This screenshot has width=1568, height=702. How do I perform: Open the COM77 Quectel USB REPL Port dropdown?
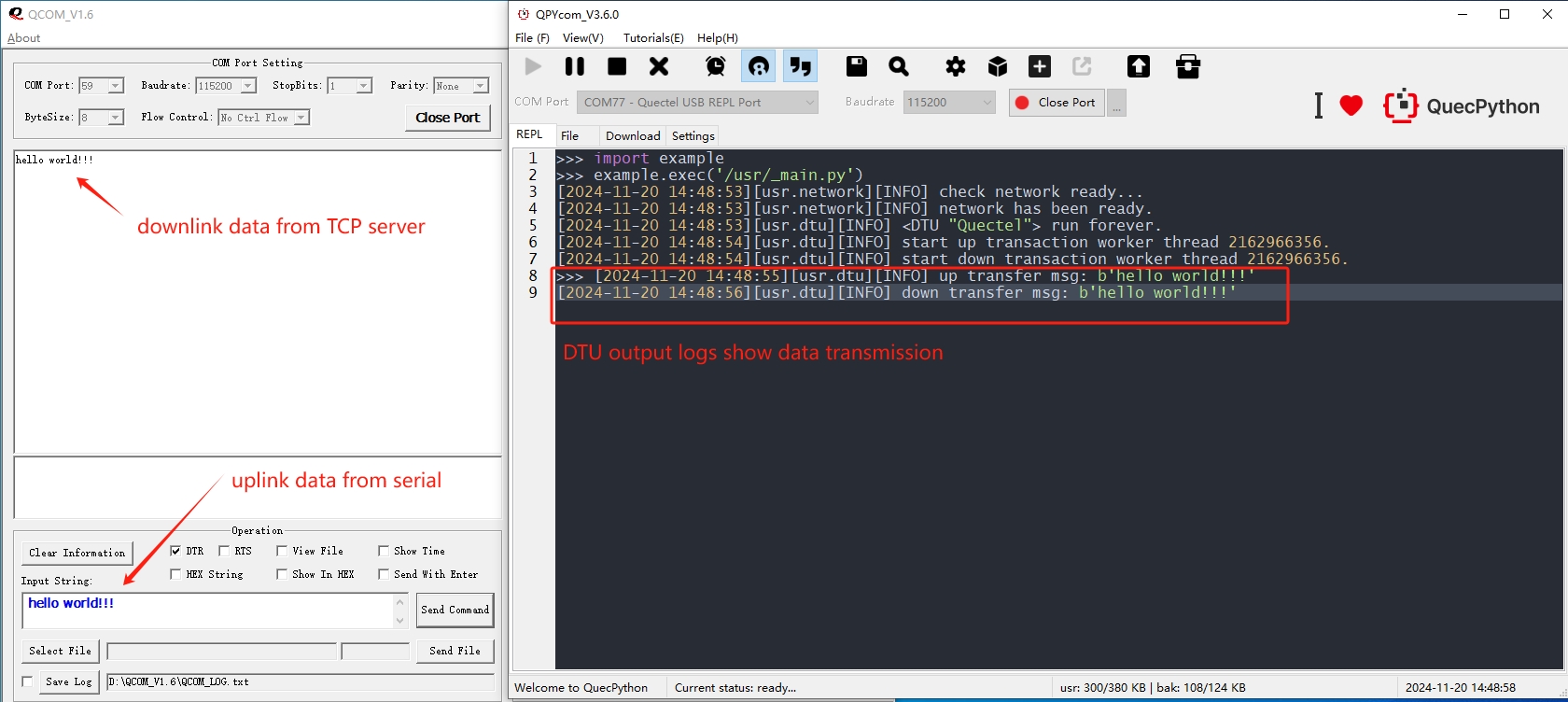697,102
